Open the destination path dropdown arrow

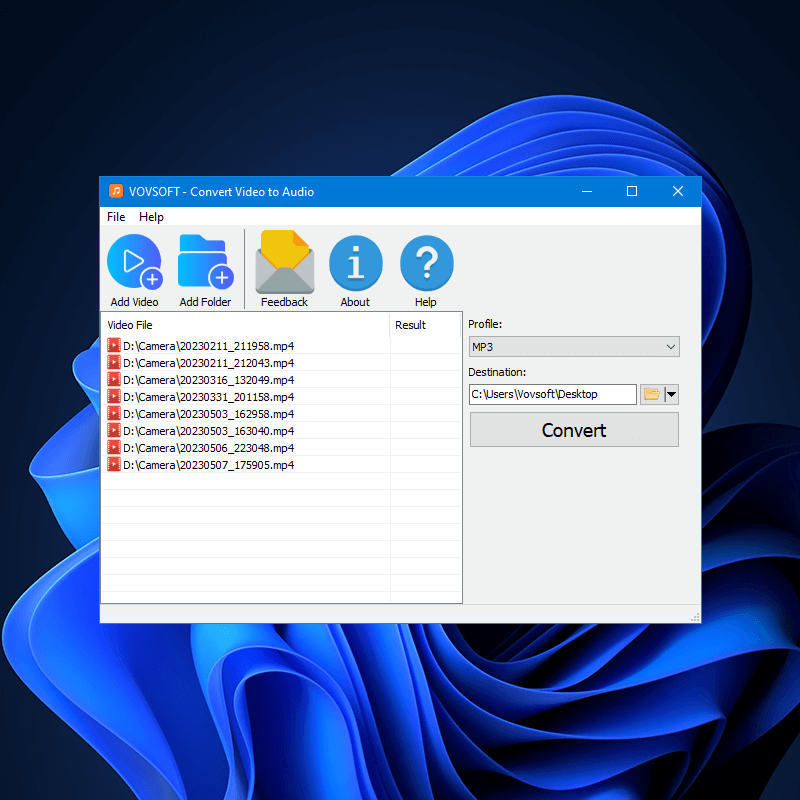[671, 394]
